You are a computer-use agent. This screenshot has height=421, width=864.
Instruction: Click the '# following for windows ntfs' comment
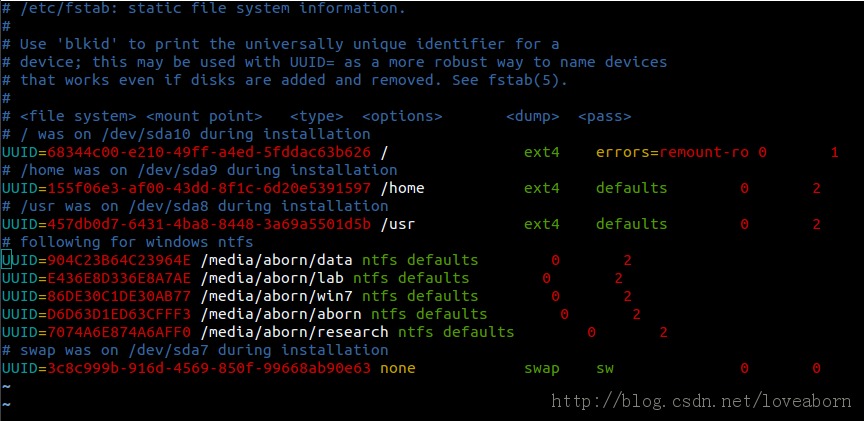pos(128,242)
